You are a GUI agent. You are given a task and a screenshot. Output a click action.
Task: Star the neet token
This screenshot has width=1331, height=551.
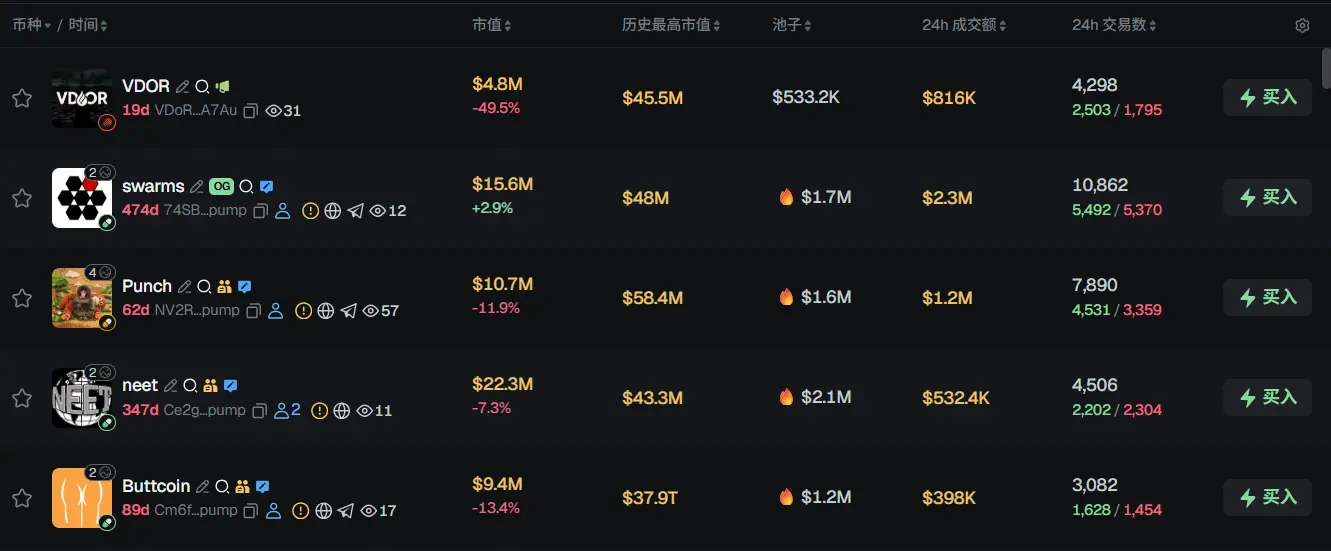22,398
